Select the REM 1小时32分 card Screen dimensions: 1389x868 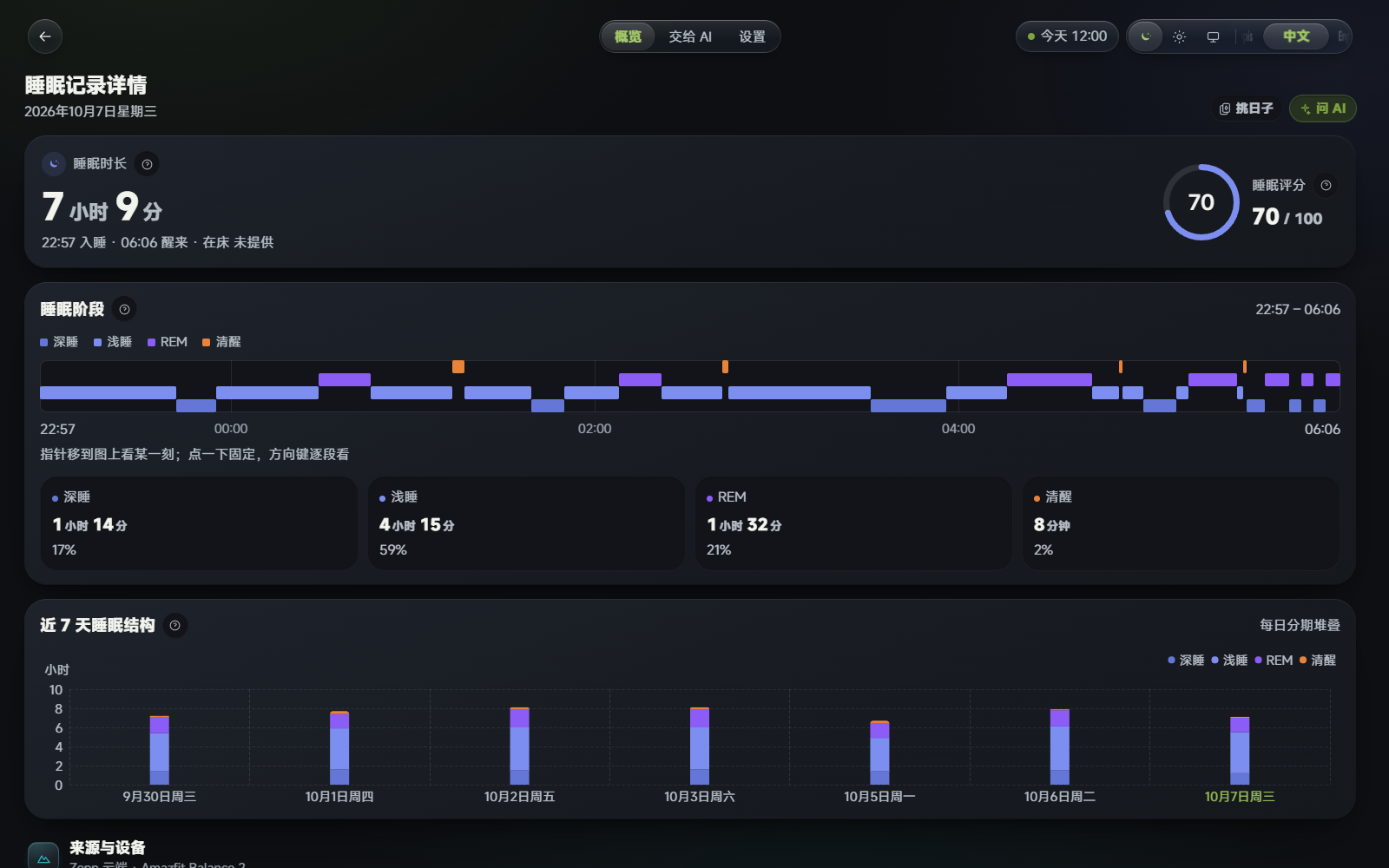tap(853, 523)
